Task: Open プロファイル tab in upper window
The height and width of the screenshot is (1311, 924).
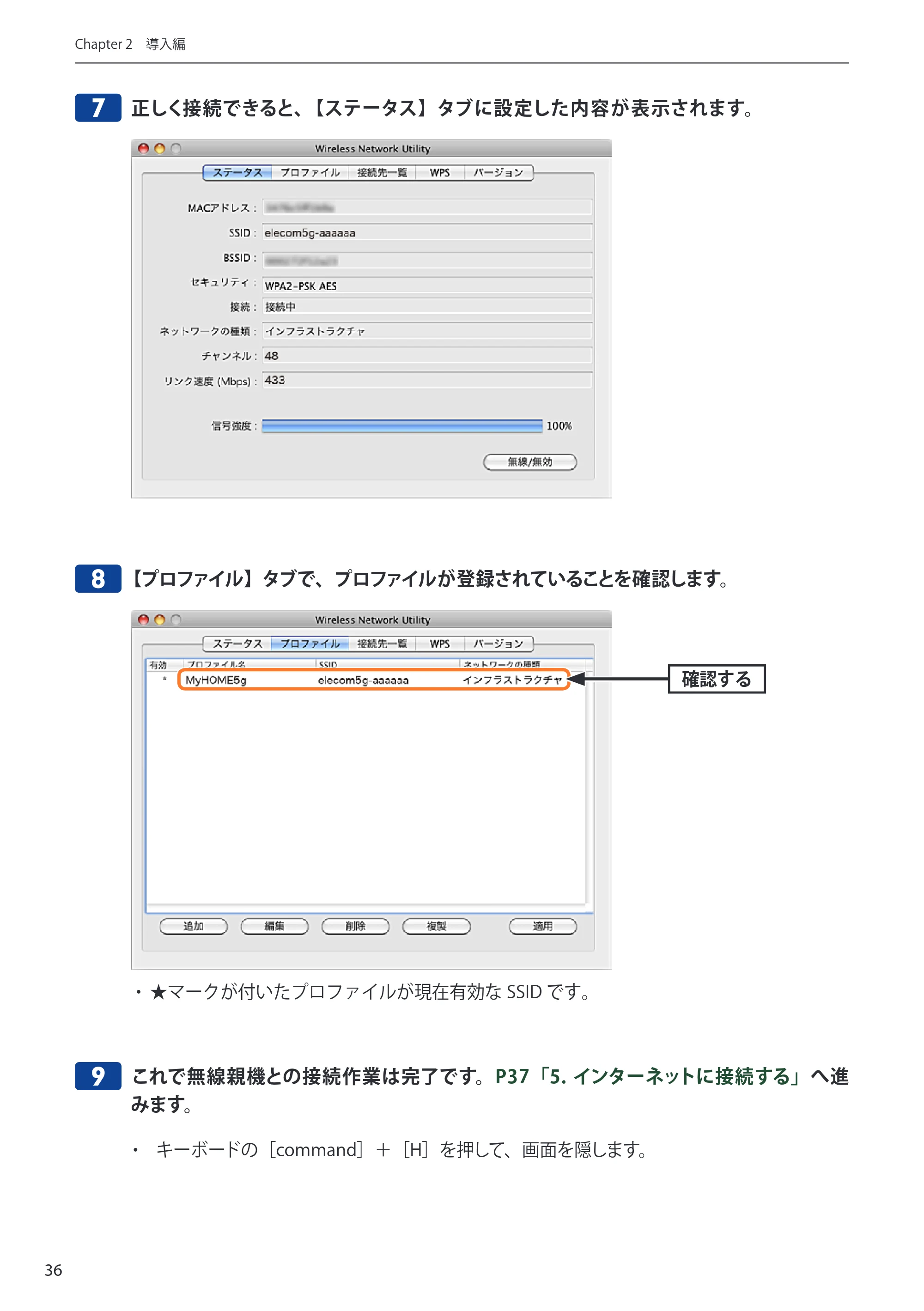Action: pyautogui.click(x=310, y=172)
